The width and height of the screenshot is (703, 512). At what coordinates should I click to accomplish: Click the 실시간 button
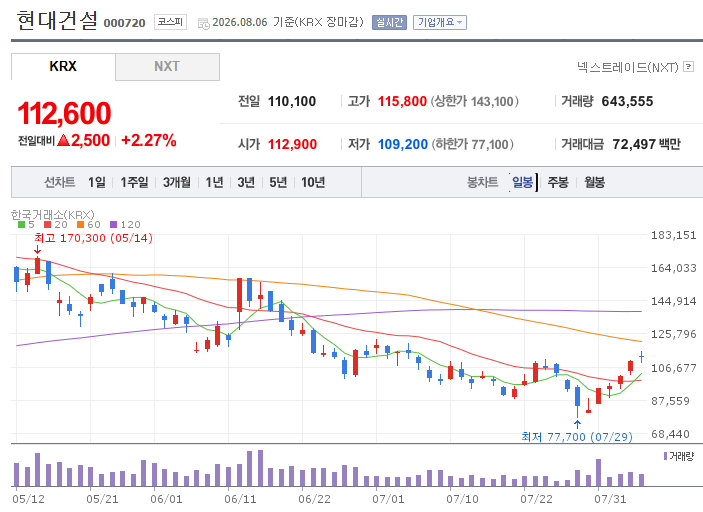click(389, 22)
